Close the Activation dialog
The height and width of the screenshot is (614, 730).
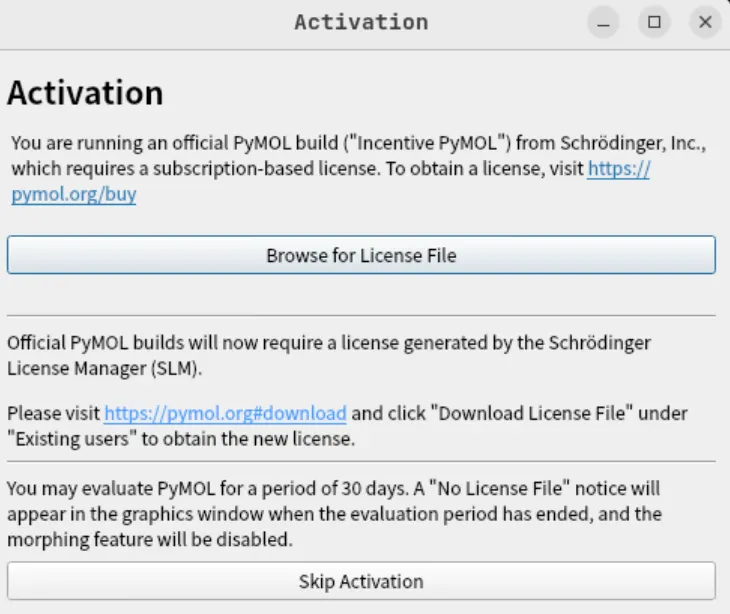[x=705, y=22]
